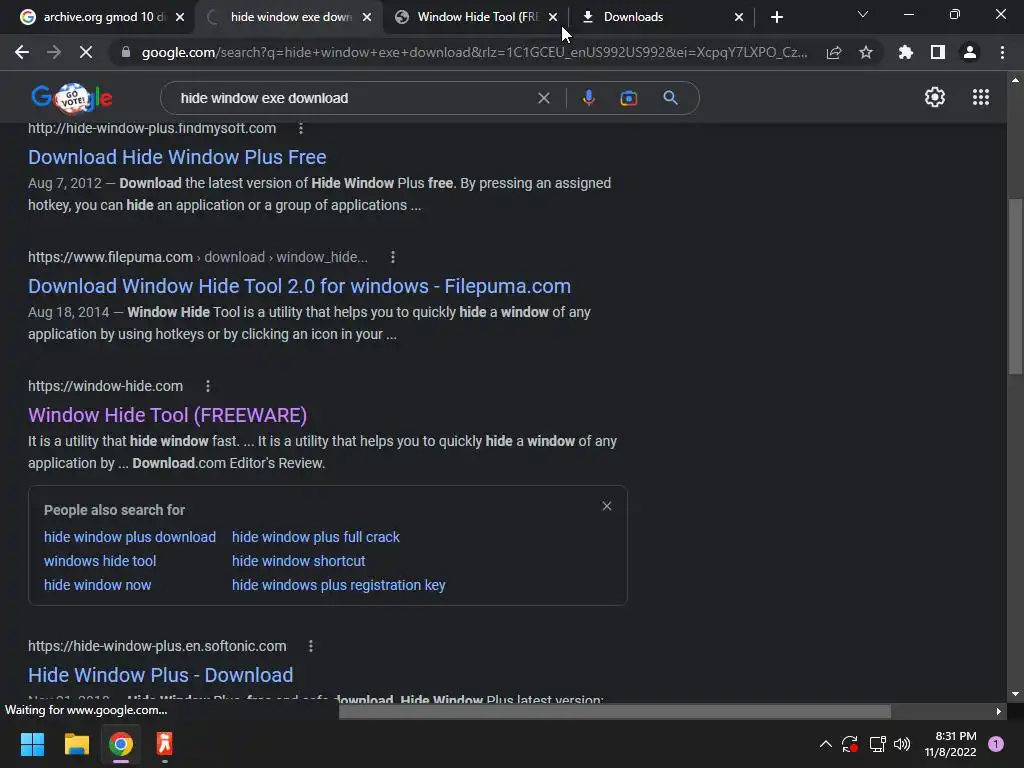Search hide window now suggestion
Screen dimensions: 1024x768
pos(97,585)
